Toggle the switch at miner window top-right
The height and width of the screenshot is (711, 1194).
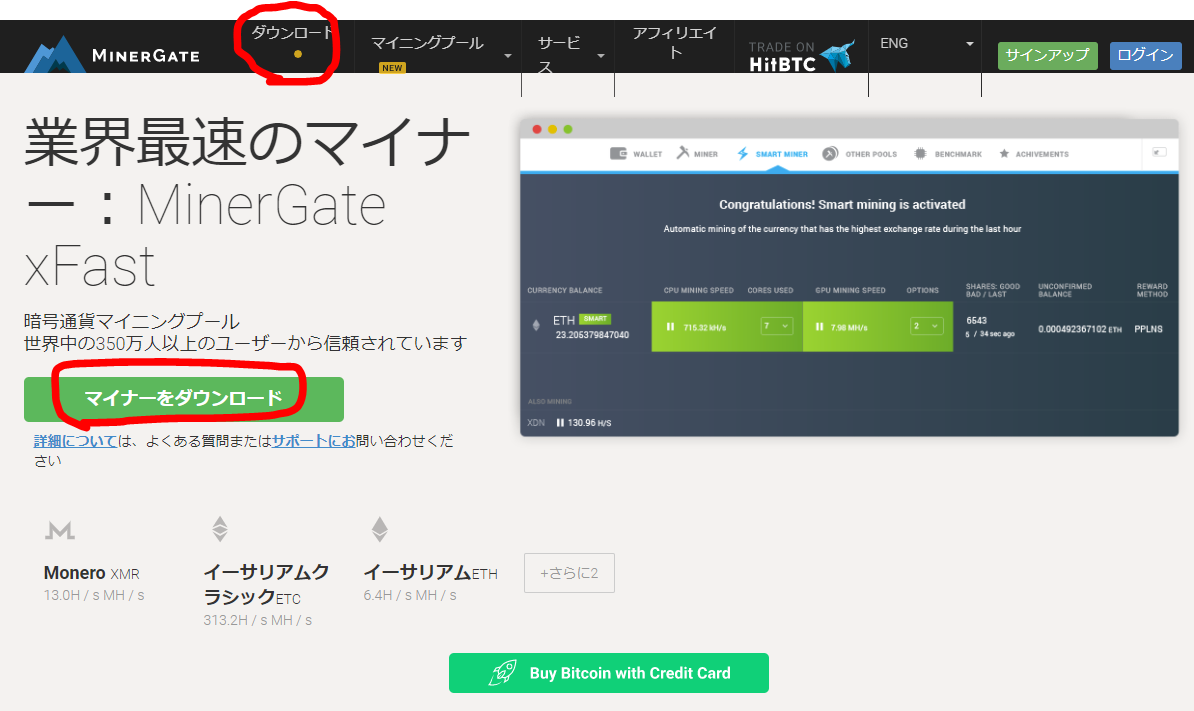point(1159,152)
